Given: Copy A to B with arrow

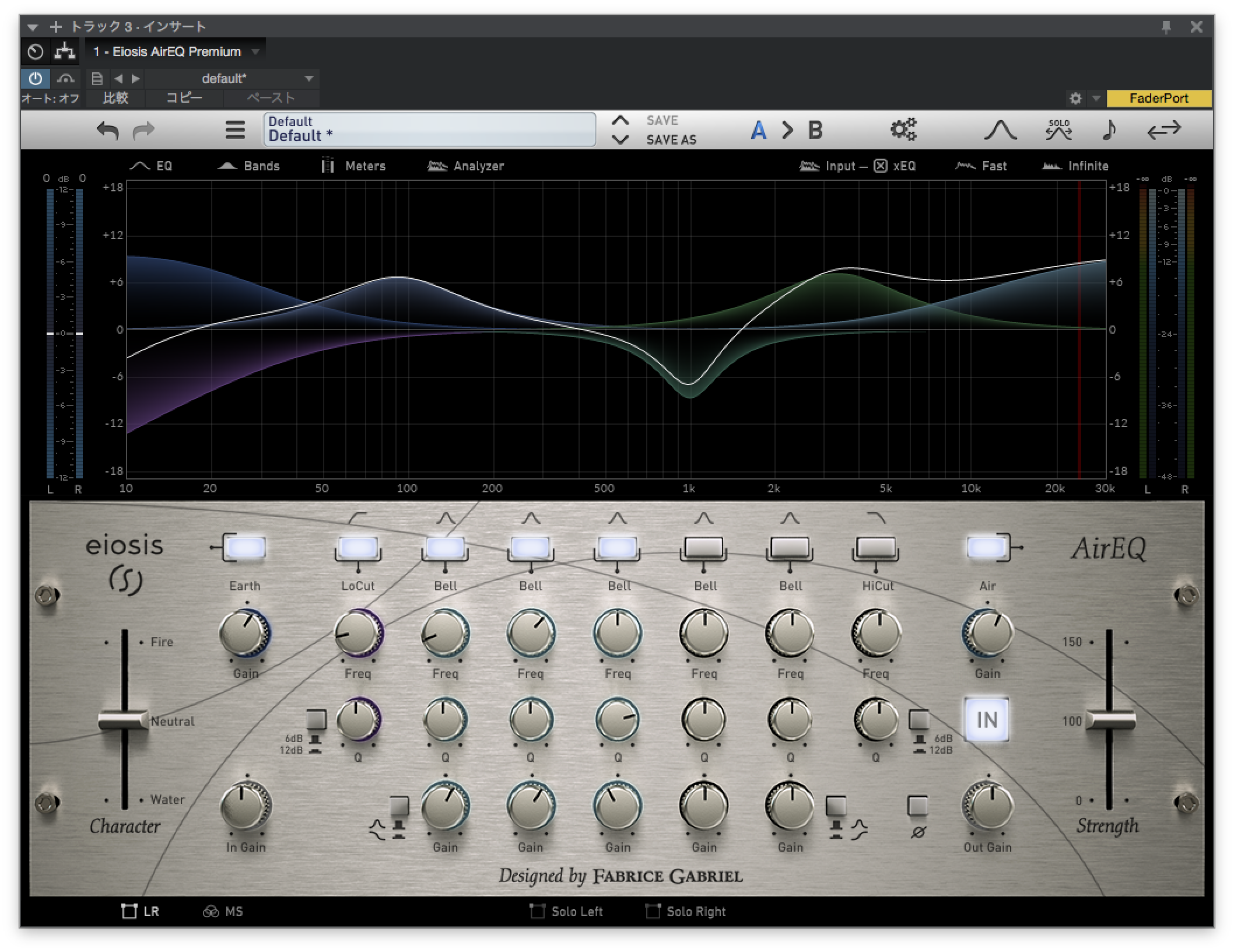Looking at the screenshot, I should [787, 130].
